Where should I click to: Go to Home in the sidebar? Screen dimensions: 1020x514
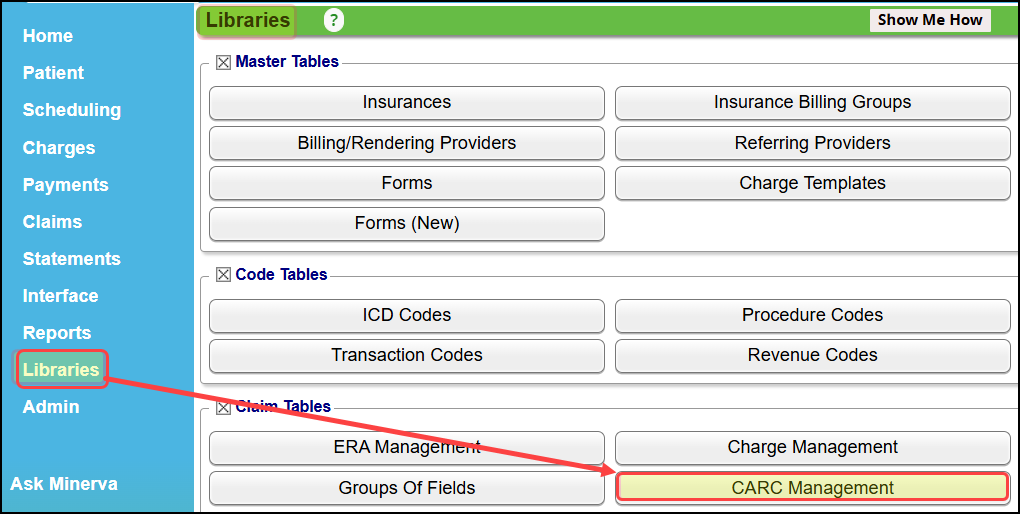47,36
